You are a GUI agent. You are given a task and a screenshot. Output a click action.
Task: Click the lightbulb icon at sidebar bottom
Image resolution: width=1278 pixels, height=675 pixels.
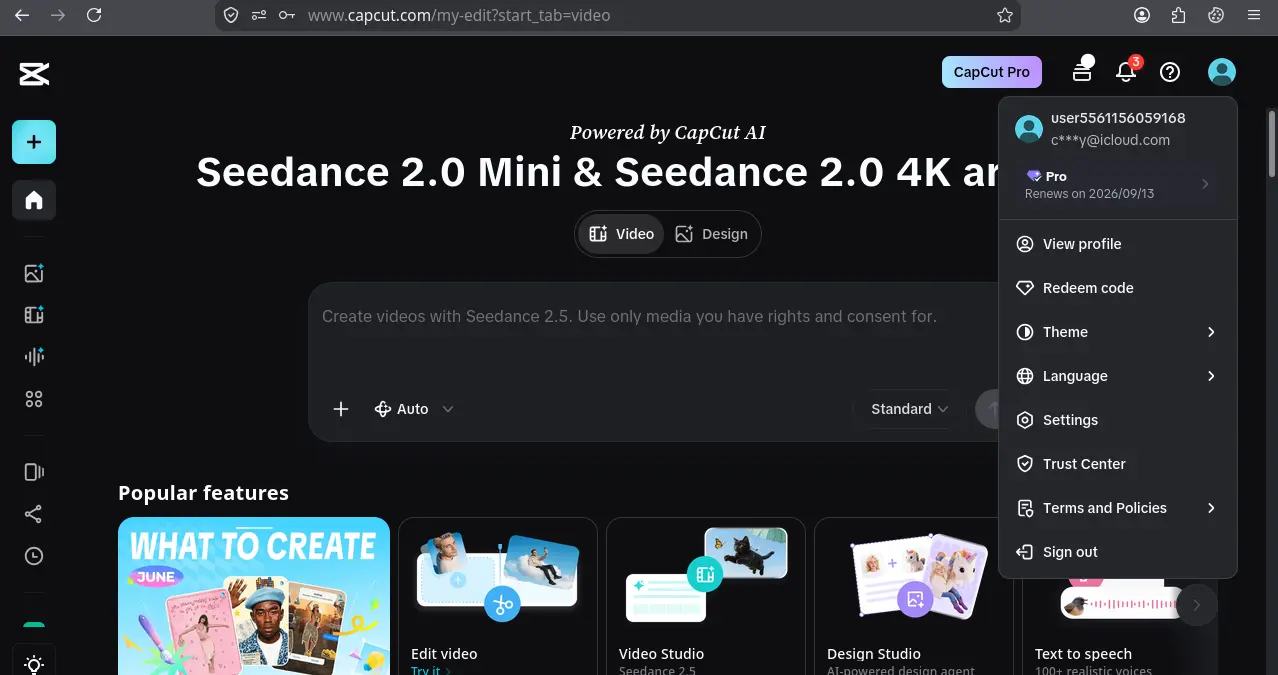(x=34, y=664)
